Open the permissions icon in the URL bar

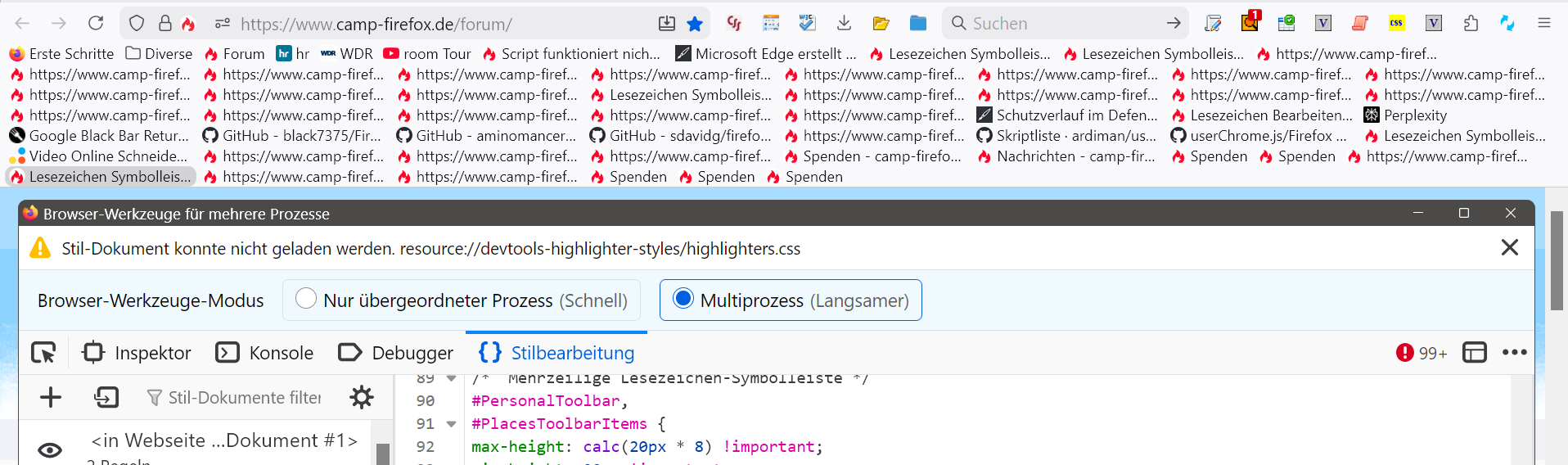[x=223, y=24]
